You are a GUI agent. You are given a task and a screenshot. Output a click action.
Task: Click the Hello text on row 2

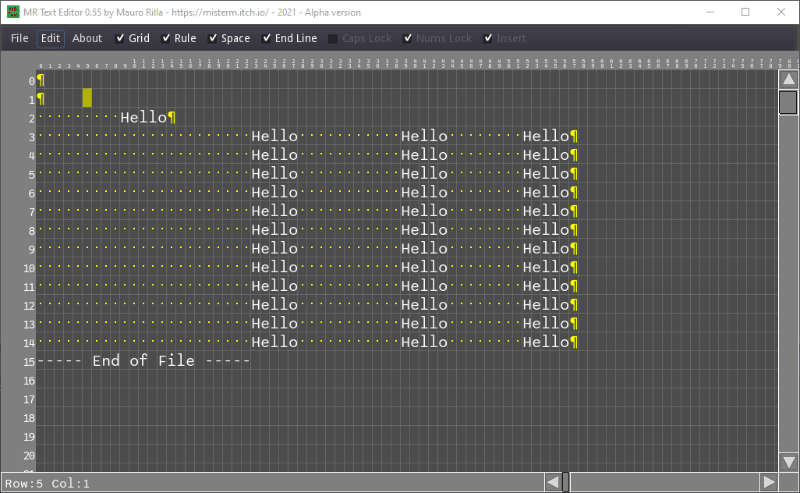point(143,118)
